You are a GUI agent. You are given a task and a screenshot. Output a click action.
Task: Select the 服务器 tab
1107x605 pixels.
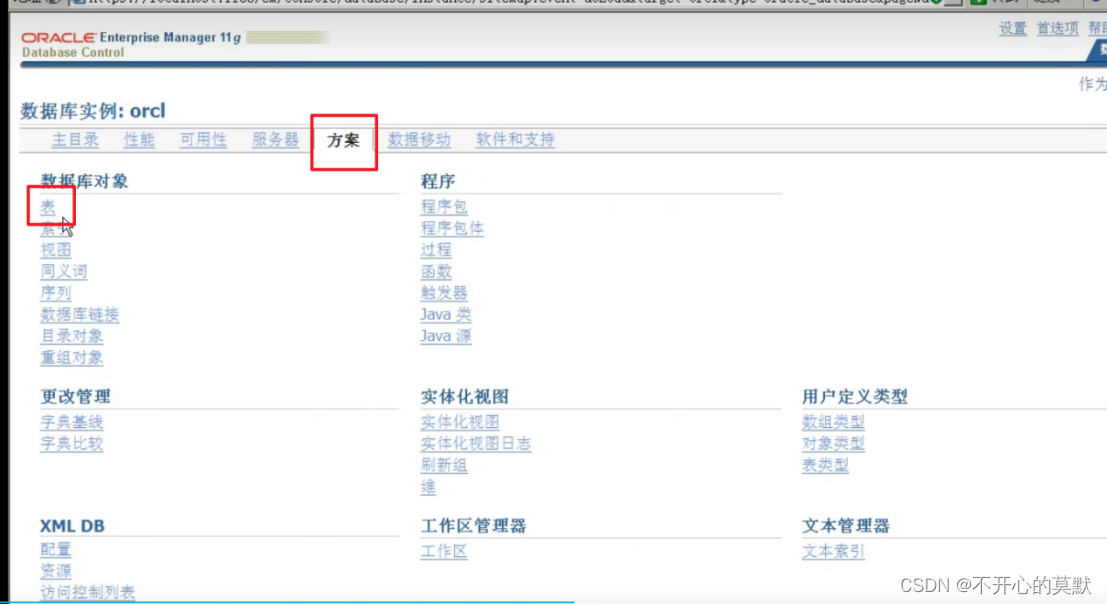275,140
